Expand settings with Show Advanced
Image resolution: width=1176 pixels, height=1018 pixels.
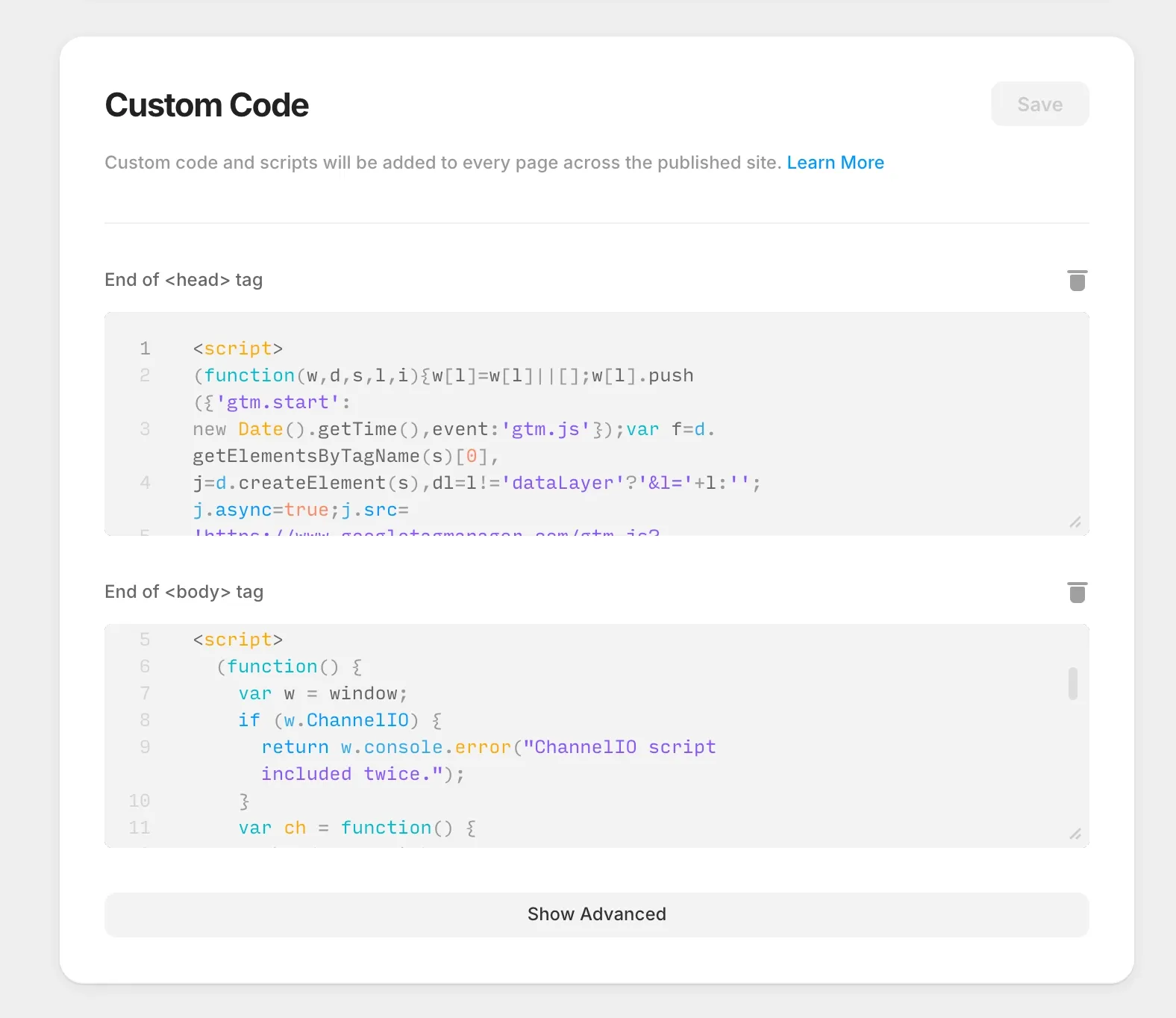[596, 914]
